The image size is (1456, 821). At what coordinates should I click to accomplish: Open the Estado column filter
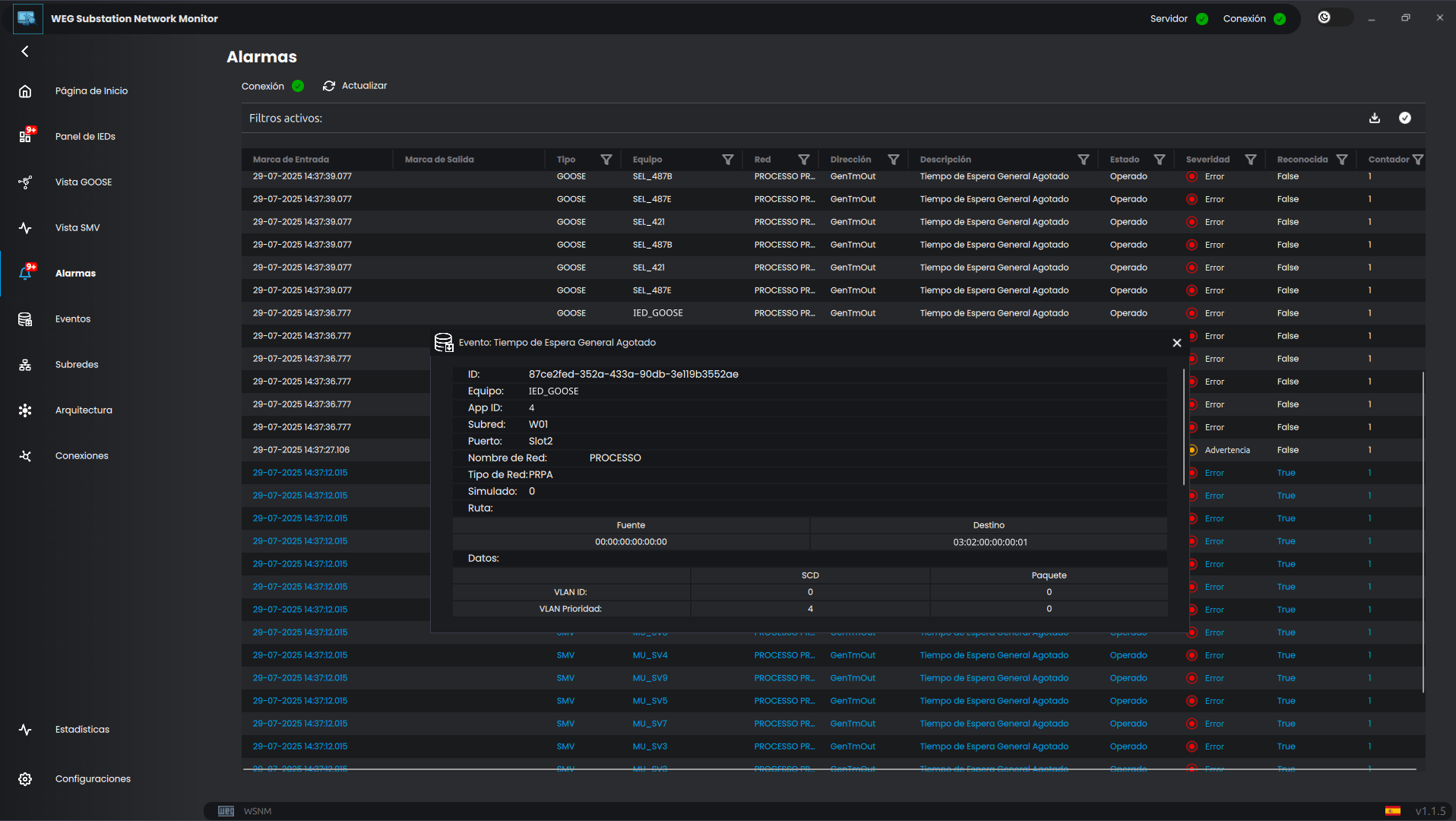tap(1159, 160)
